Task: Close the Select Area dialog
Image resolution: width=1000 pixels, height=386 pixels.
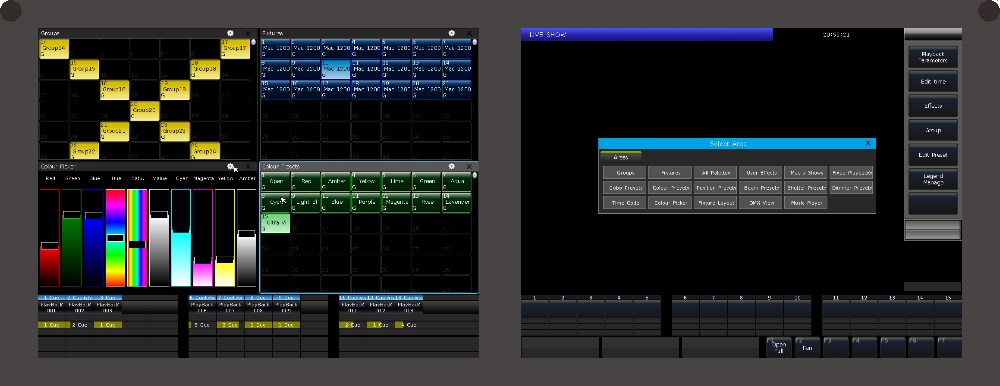Action: click(867, 144)
